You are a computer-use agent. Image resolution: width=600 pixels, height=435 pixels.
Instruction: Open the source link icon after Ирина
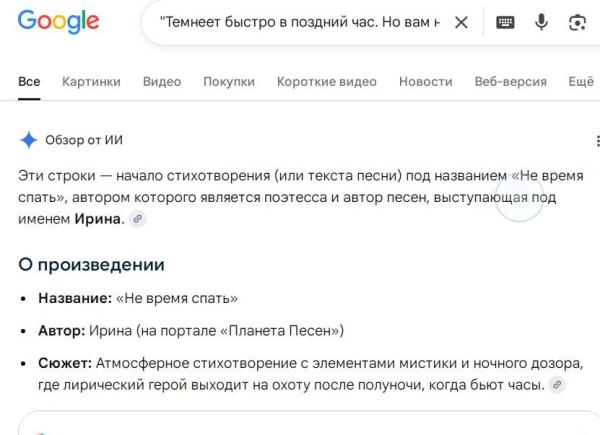(x=137, y=219)
